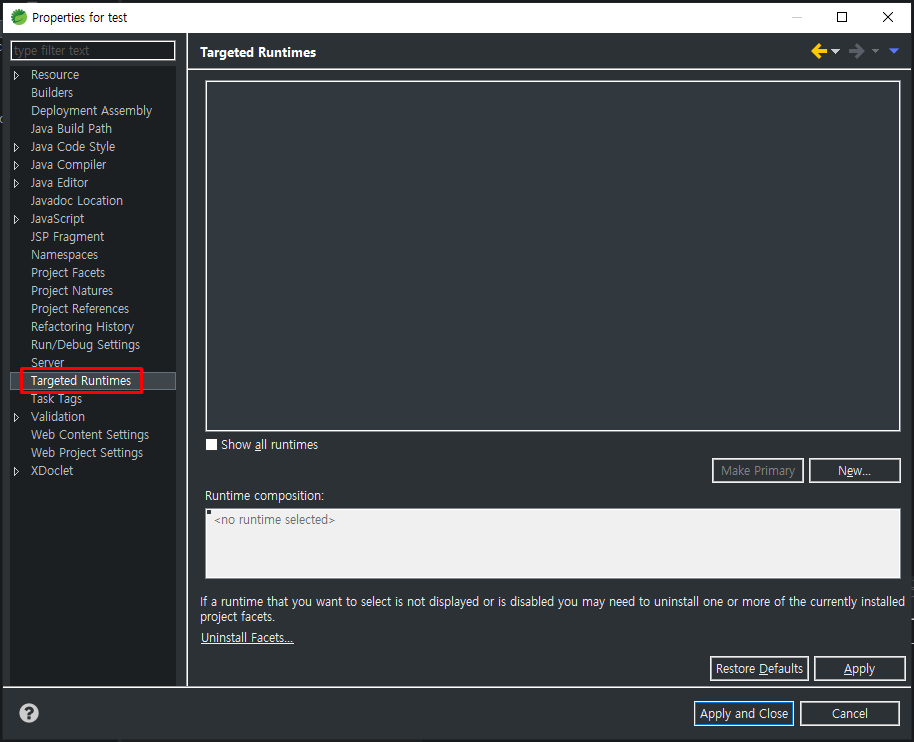
Task: Open Deployment Assembly page
Action: pos(92,111)
